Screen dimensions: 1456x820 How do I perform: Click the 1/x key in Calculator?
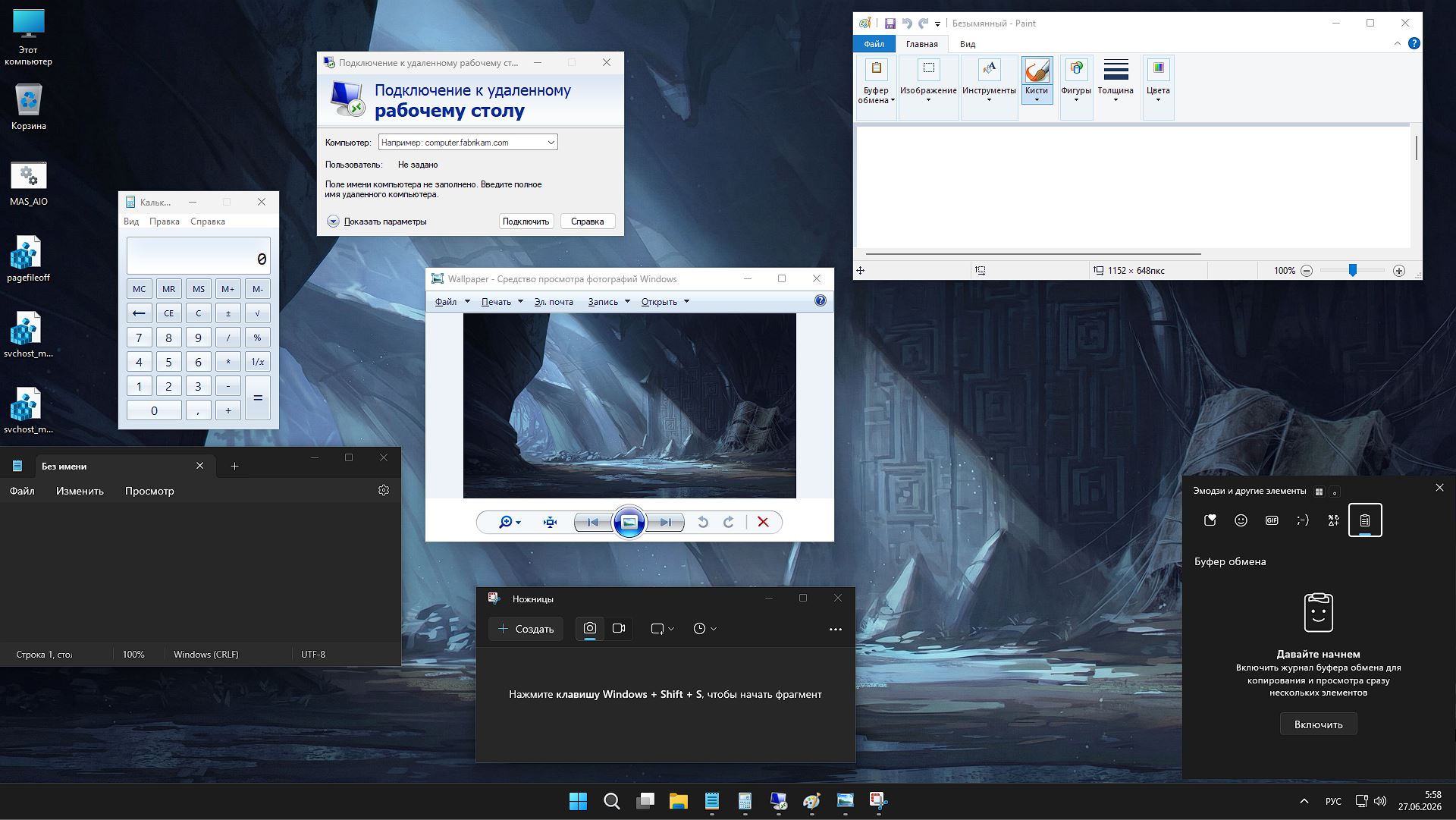(258, 362)
